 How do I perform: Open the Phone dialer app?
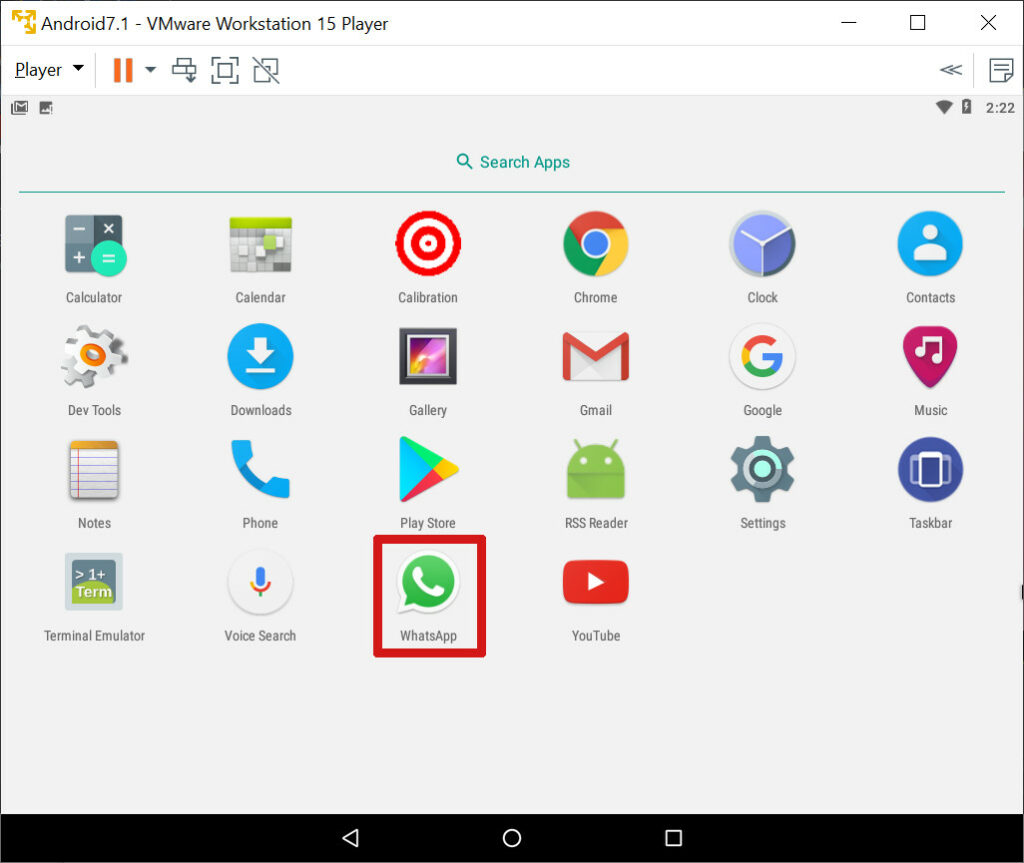pos(260,470)
